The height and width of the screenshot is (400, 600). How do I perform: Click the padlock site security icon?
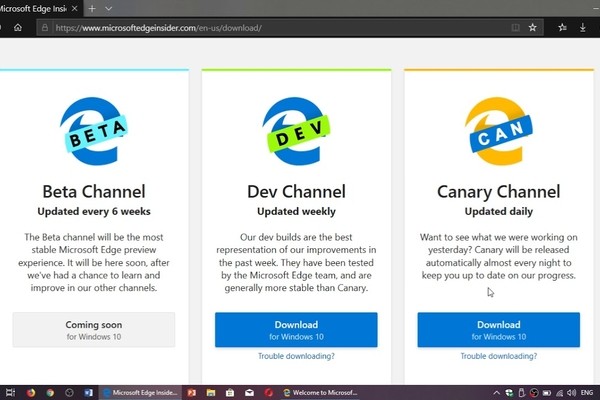click(x=45, y=28)
